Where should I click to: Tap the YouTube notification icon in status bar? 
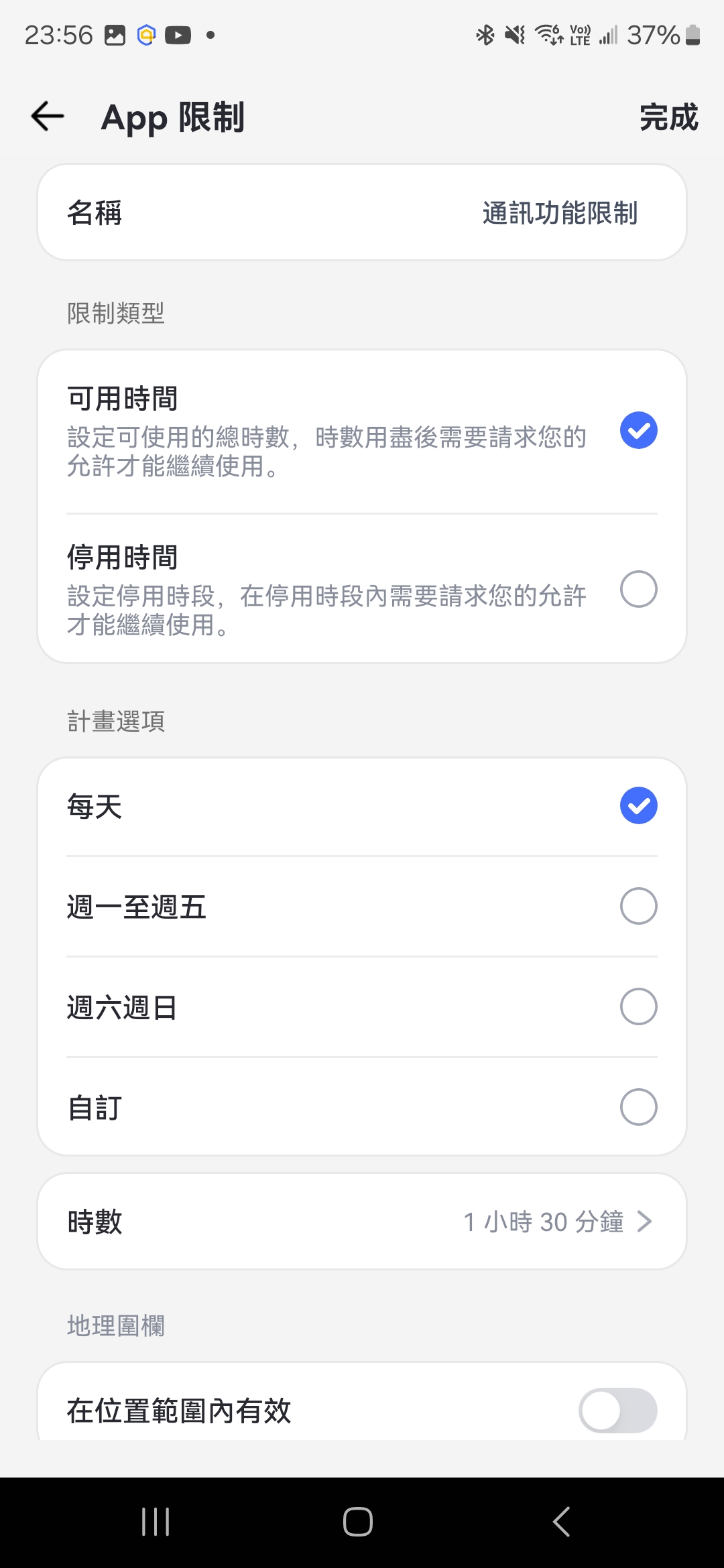coord(178,35)
